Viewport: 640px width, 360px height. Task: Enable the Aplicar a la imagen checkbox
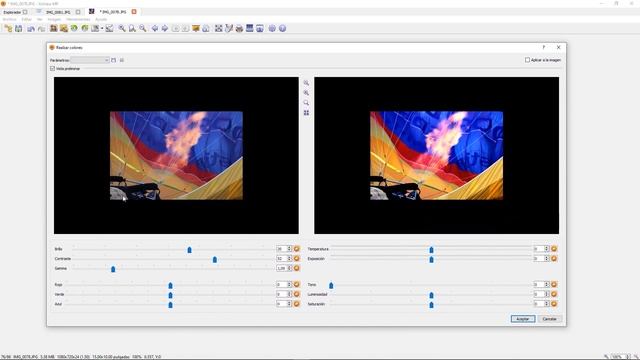click(527, 60)
